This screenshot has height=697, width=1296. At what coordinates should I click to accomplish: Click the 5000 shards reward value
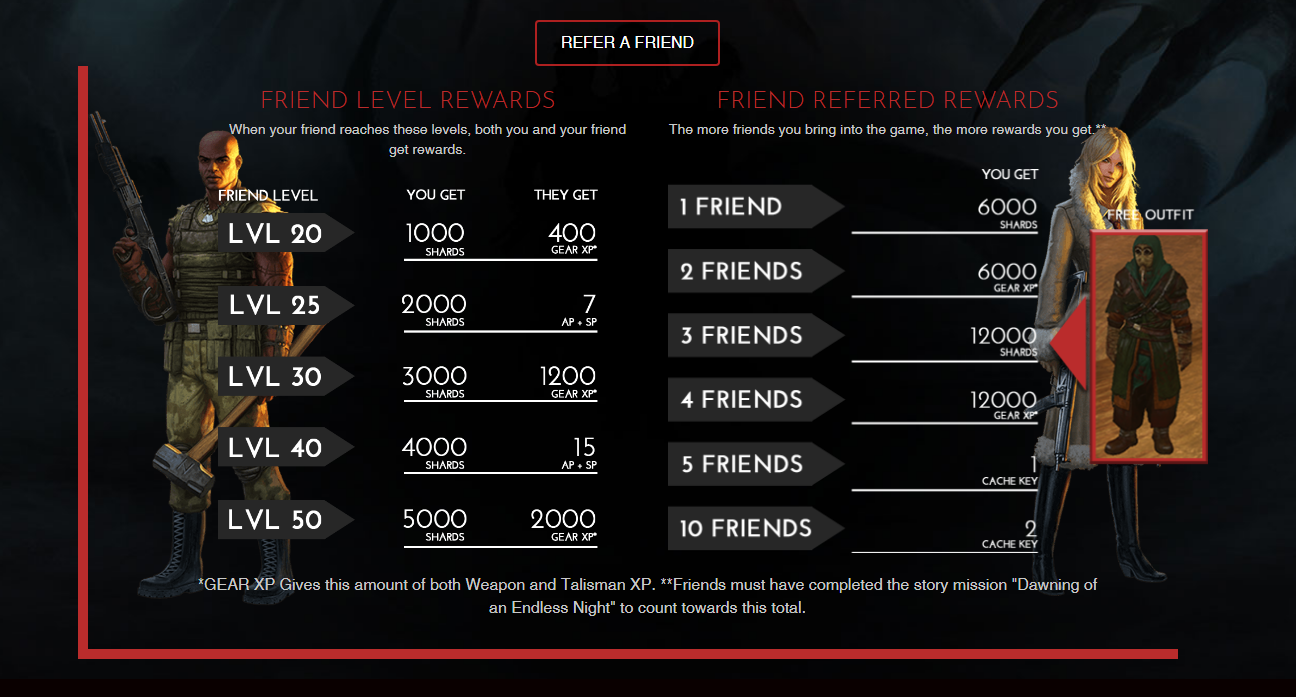[434, 524]
